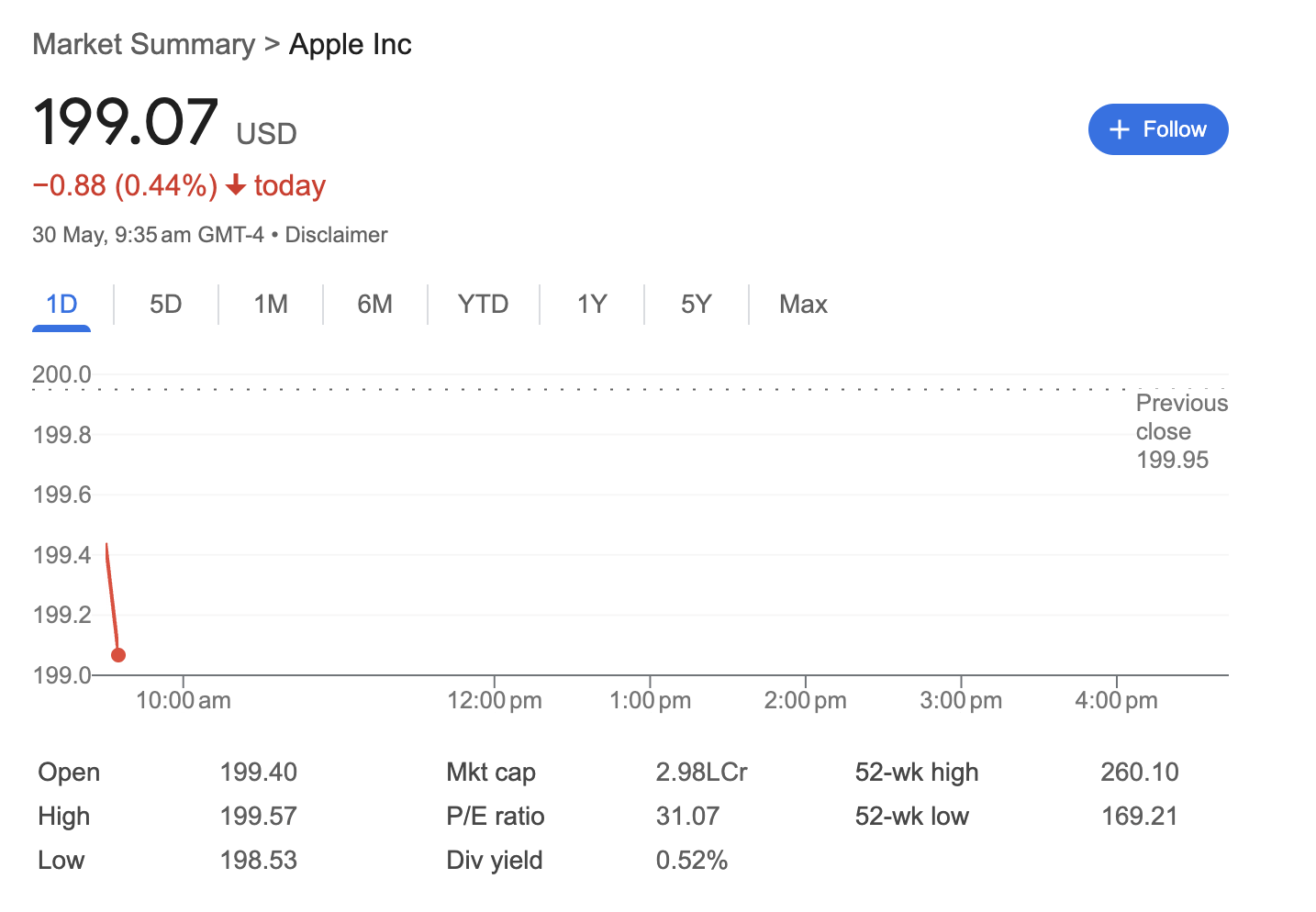Click the 199.07 stock price
This screenshot has height=912, width=1316.
click(126, 122)
